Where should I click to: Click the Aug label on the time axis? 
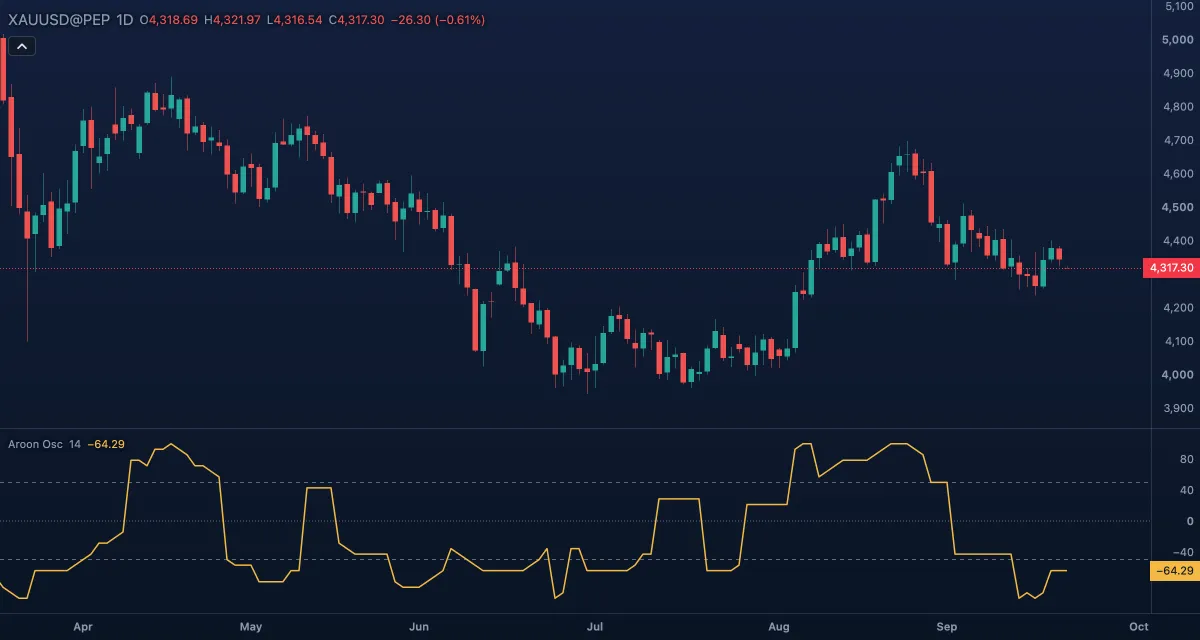tap(779, 627)
